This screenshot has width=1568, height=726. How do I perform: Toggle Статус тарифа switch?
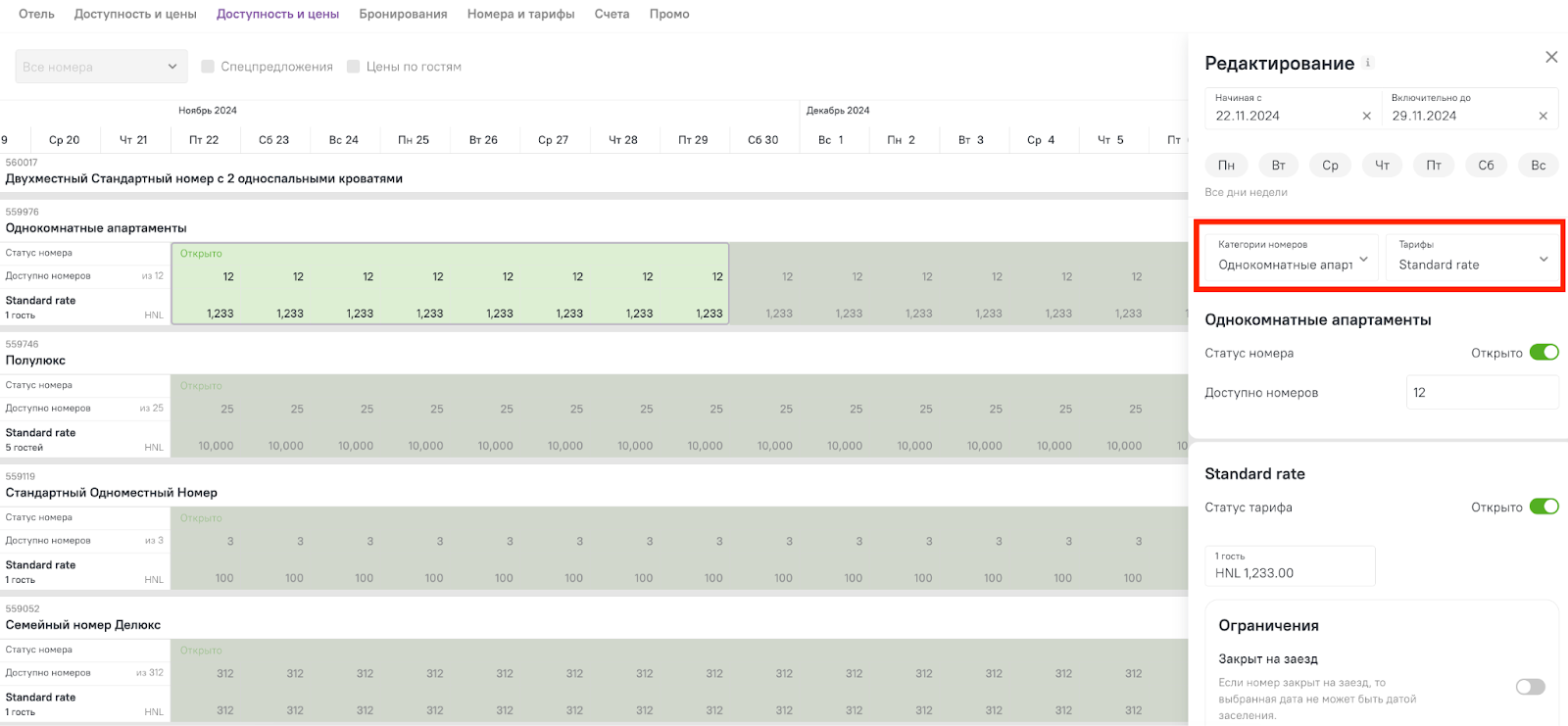tap(1544, 507)
